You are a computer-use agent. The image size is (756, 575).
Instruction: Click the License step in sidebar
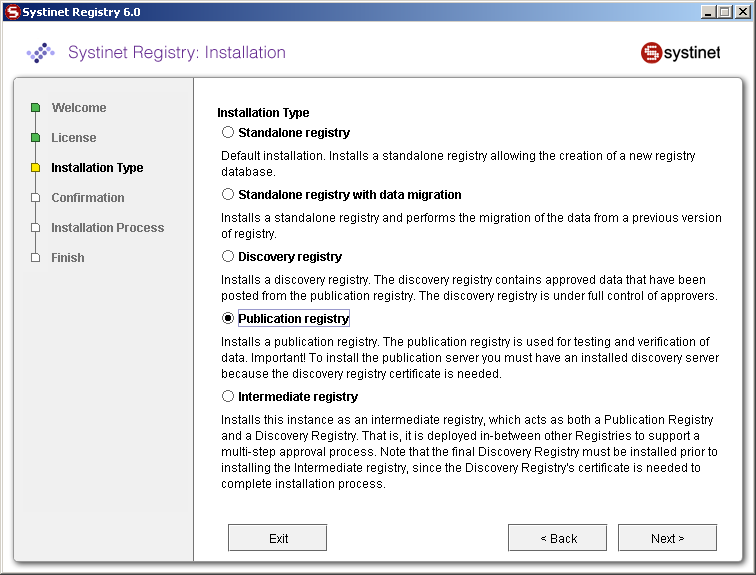click(x=74, y=138)
